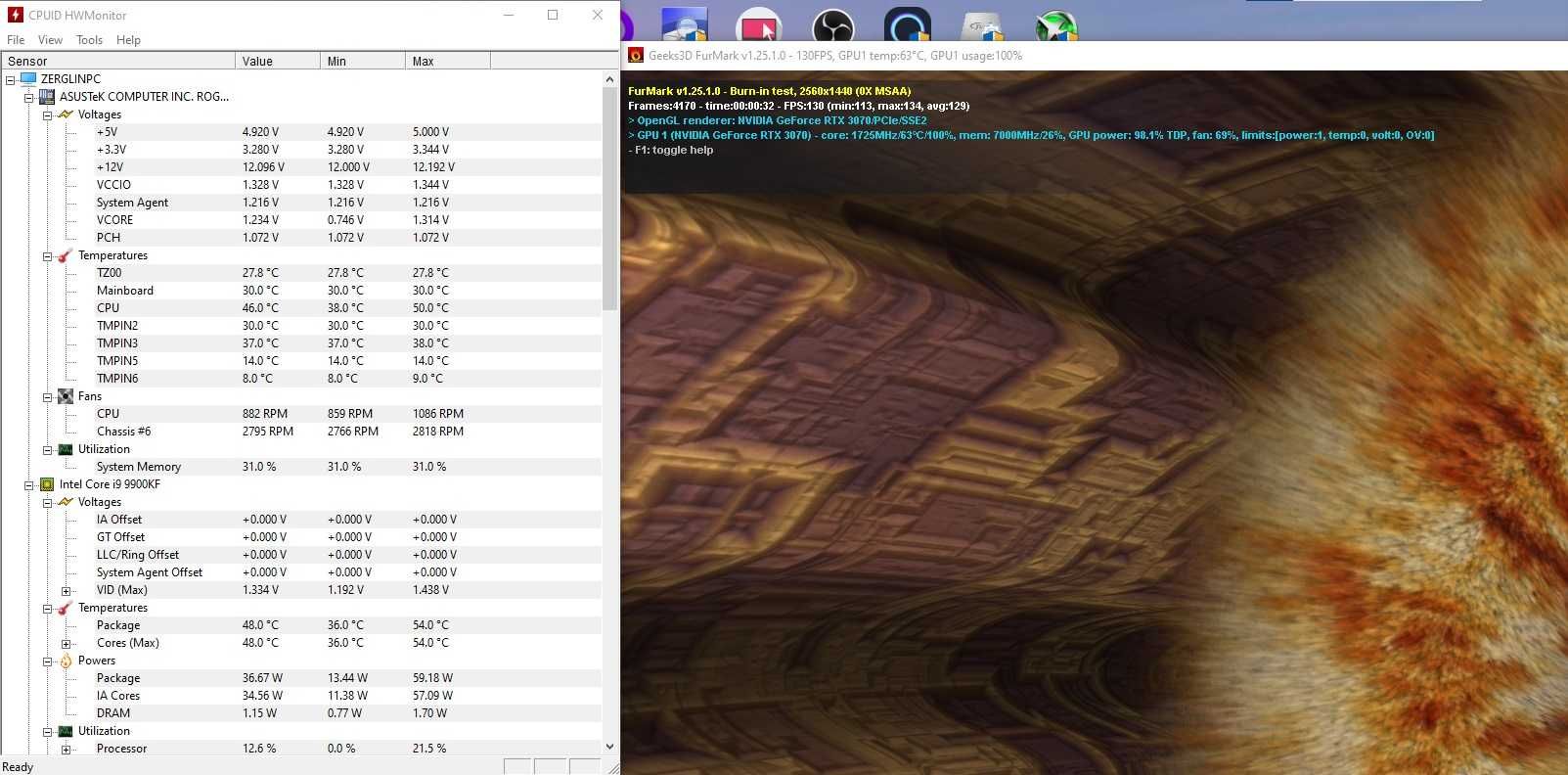Collapse the Intel Core i9 9900KF node
This screenshot has width=1568, height=775.
pos(28,484)
